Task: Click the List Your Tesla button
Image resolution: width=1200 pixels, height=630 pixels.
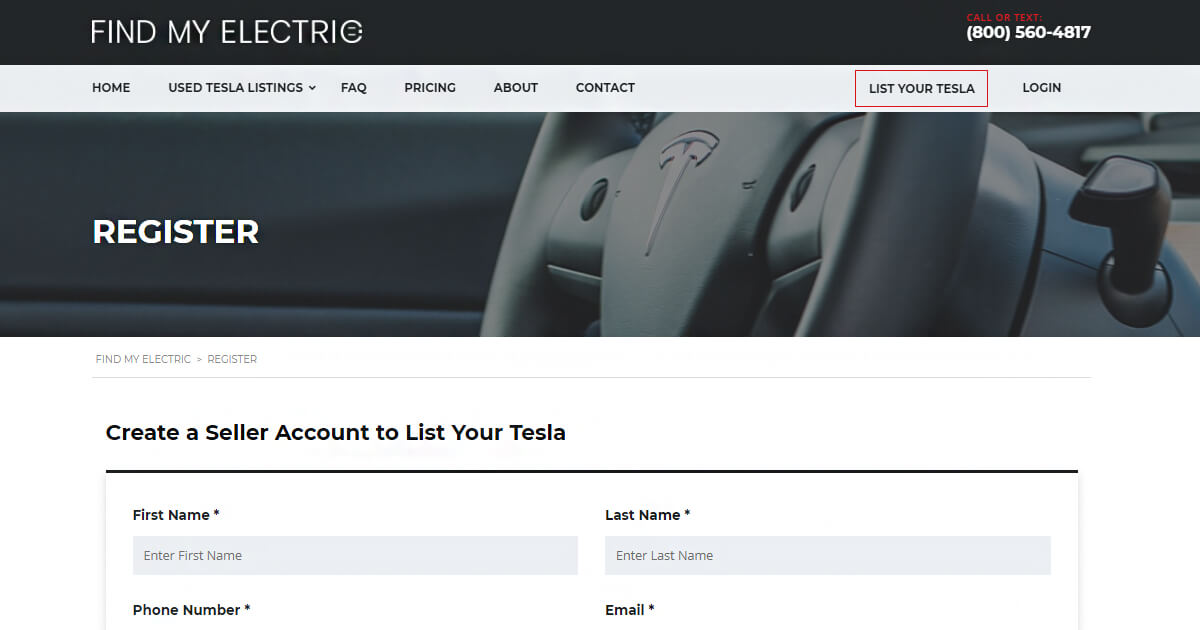Action: point(921,88)
